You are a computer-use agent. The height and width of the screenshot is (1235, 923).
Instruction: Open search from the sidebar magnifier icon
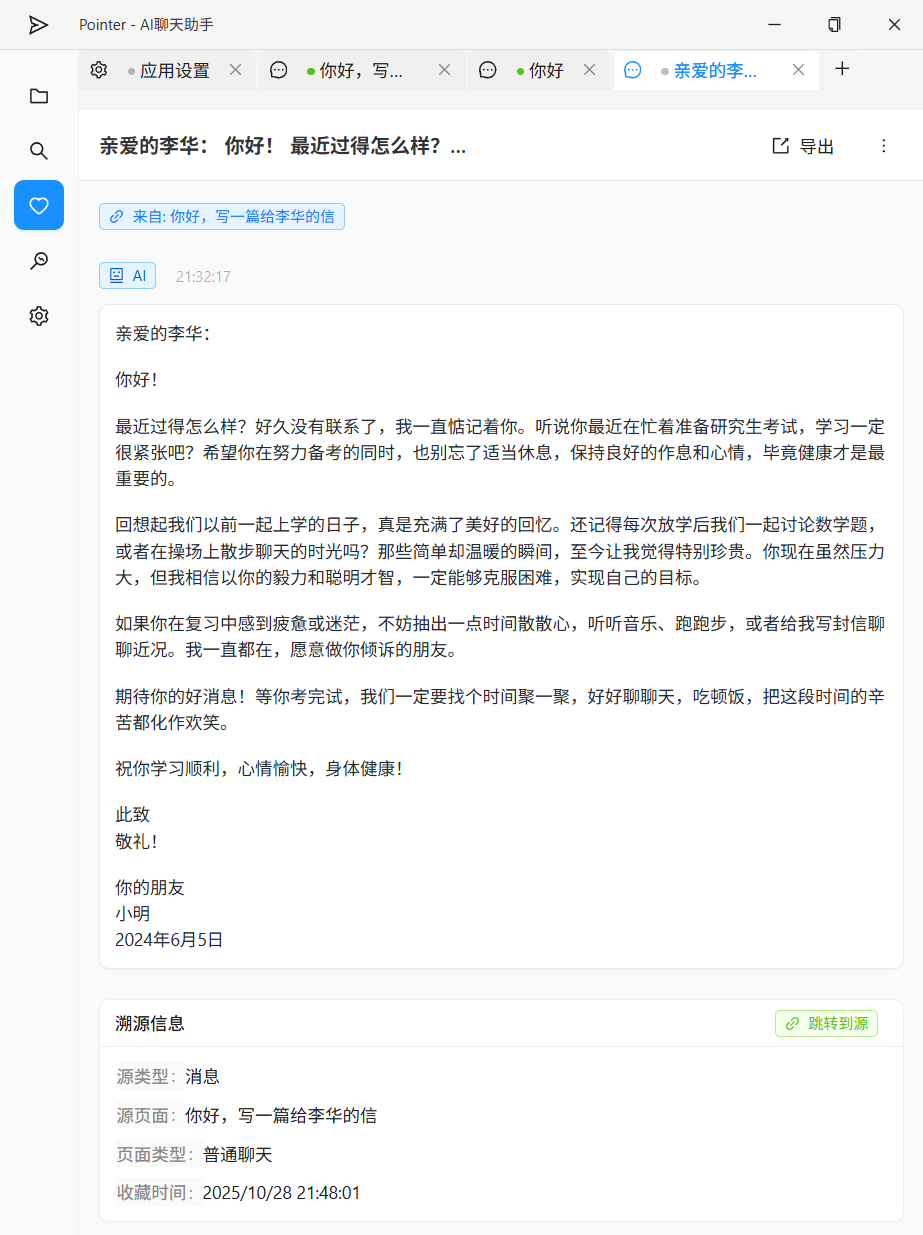click(x=38, y=151)
